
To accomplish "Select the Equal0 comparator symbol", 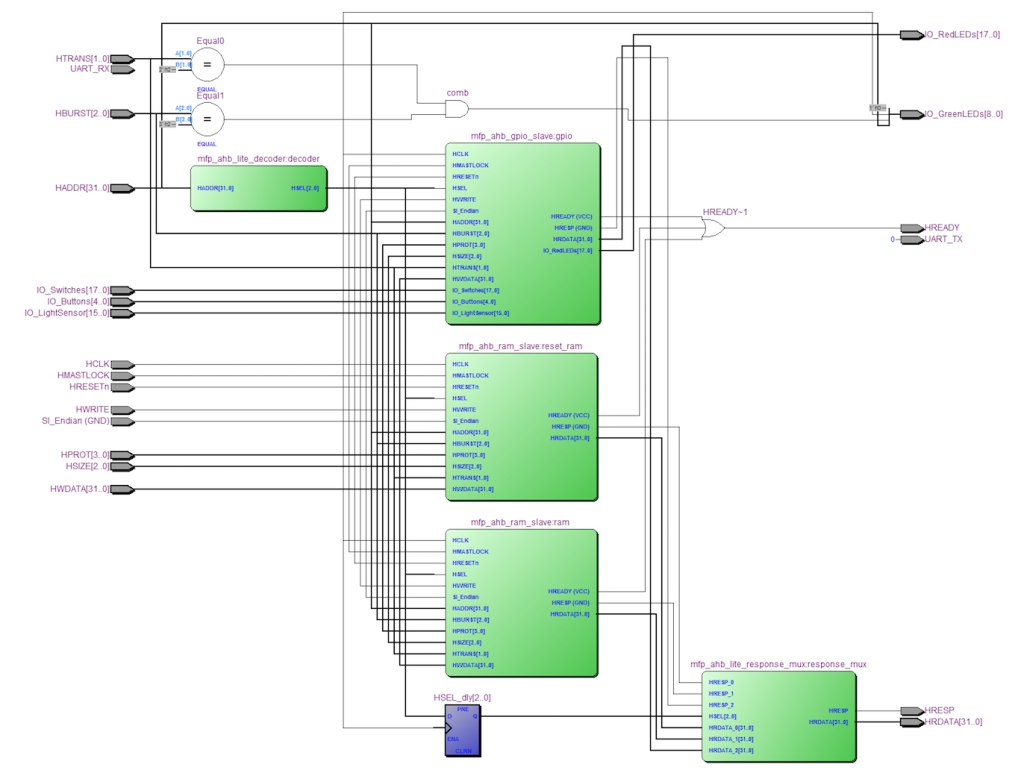I will tap(208, 64).
